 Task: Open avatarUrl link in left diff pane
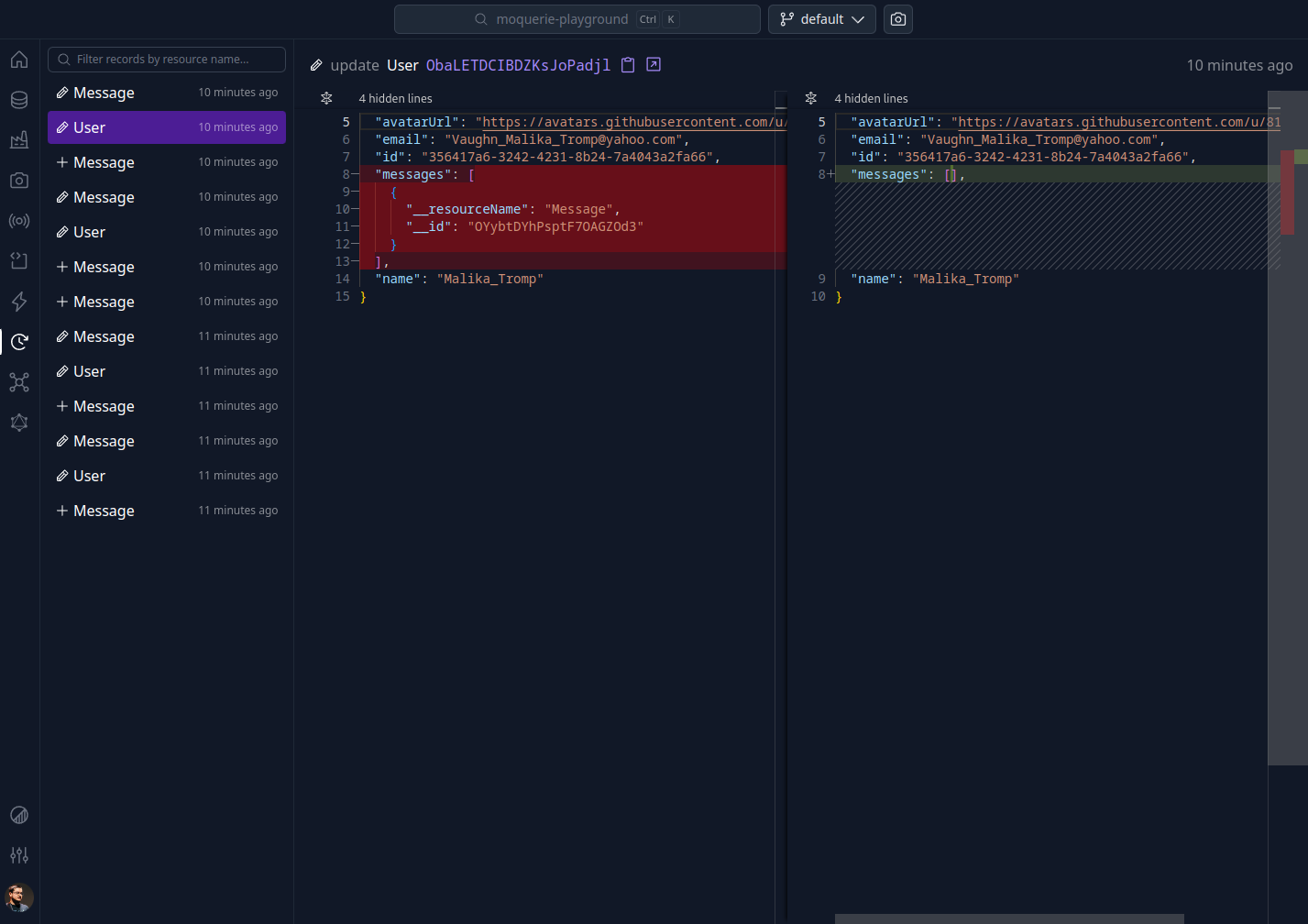pyautogui.click(x=634, y=122)
